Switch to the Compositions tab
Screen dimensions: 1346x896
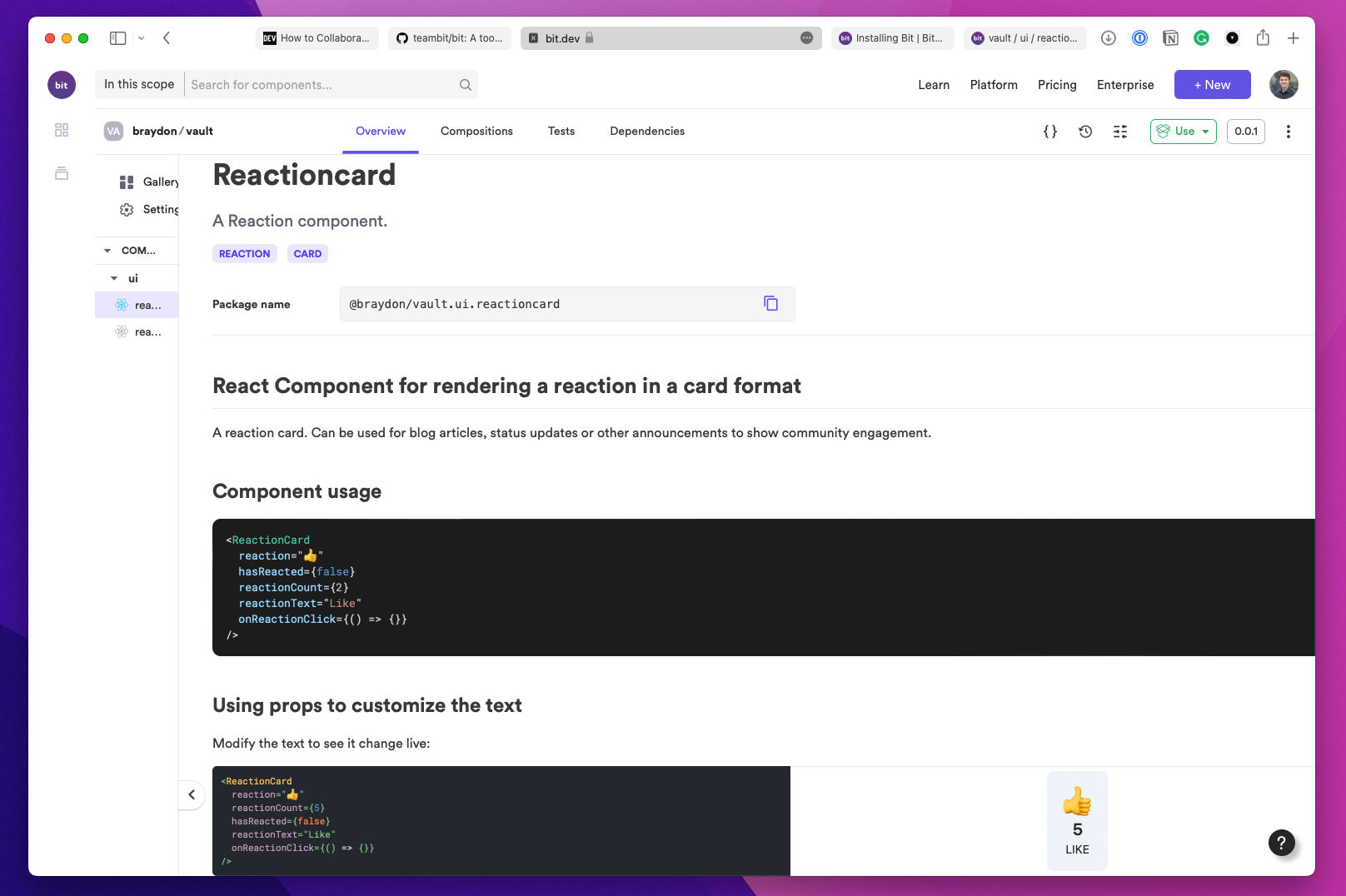[x=476, y=132]
